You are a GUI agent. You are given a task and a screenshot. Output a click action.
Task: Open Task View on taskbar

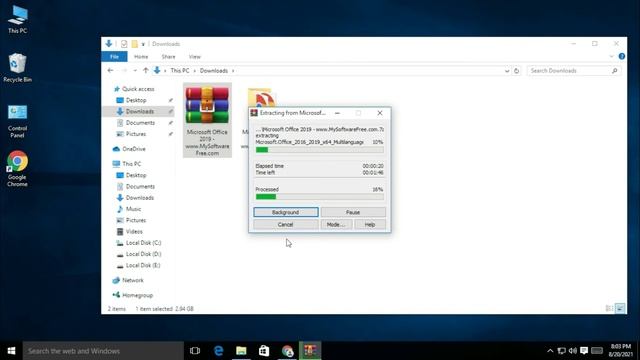click(x=195, y=351)
